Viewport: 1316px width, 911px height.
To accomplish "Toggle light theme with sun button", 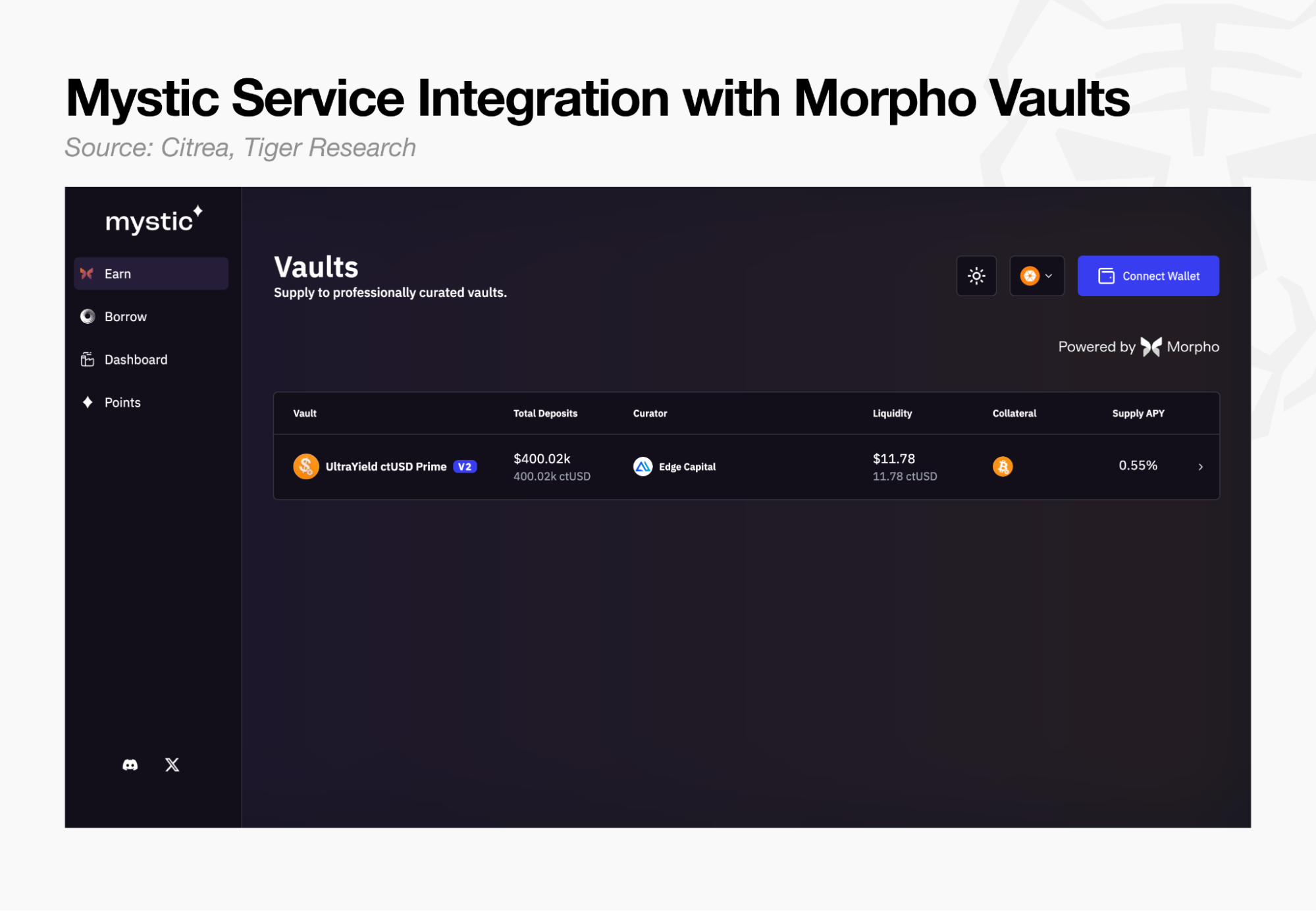I will pos(976,276).
